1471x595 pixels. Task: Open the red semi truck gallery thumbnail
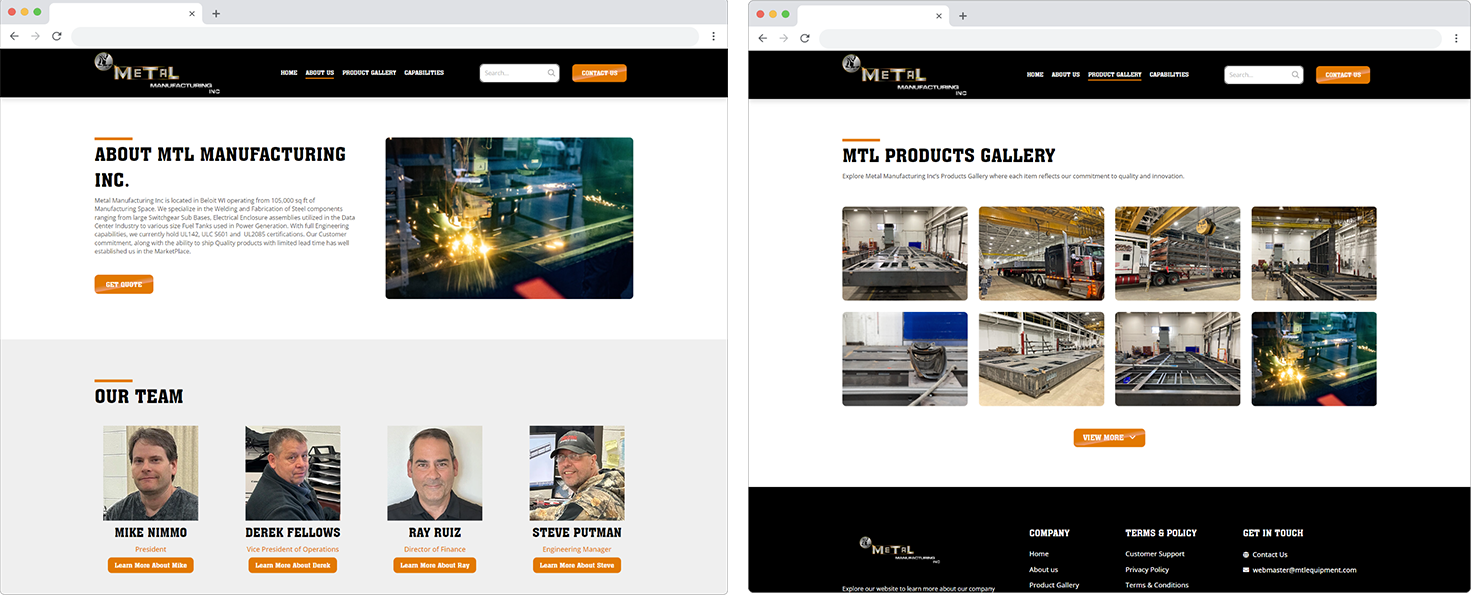coord(1041,253)
